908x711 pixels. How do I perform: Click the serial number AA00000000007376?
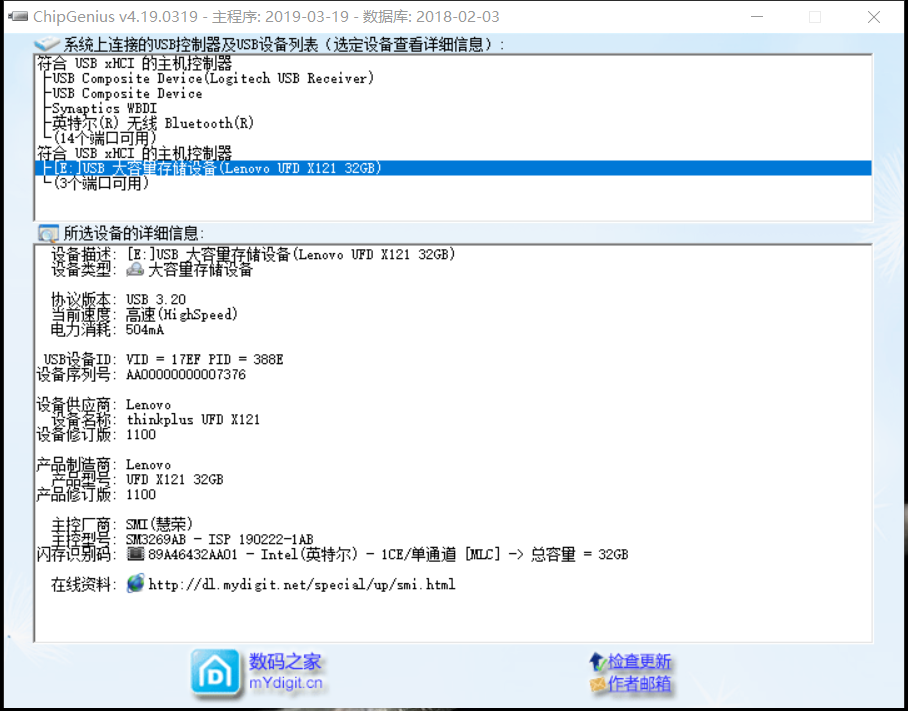tap(186, 375)
